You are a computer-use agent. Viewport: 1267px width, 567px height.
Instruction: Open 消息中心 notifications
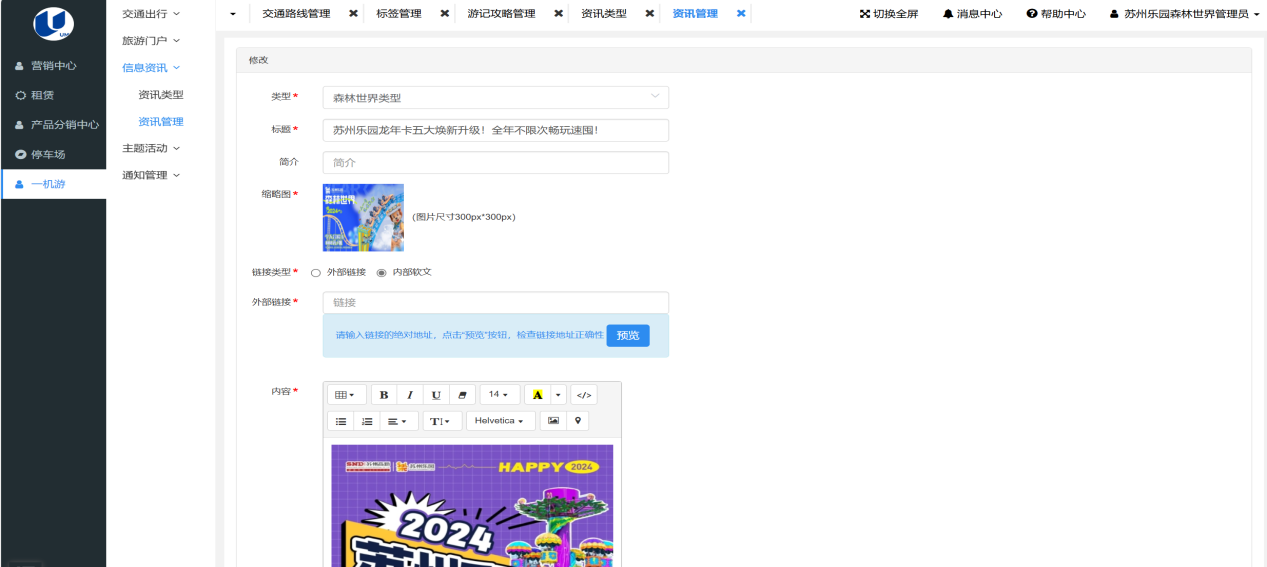pyautogui.click(x=973, y=14)
